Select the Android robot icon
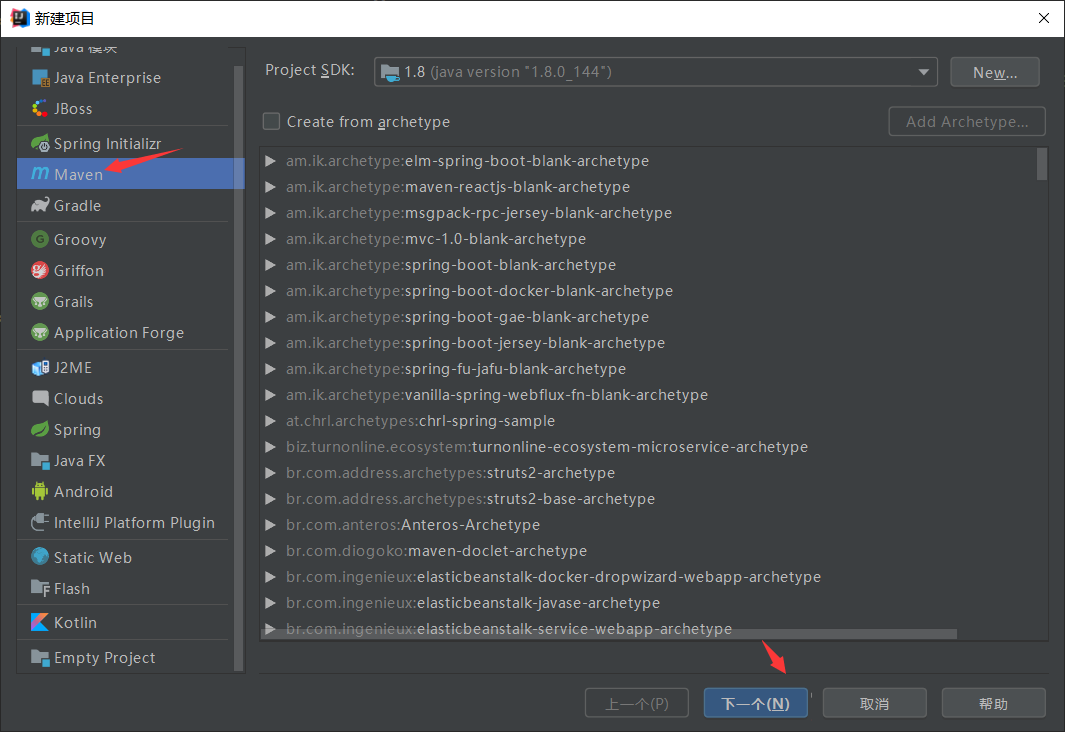 (x=40, y=492)
